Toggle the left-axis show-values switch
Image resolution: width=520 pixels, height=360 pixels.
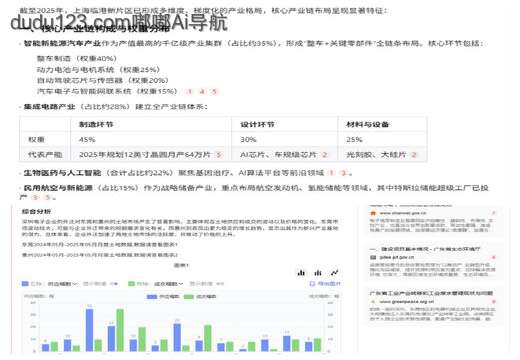(x=114, y=284)
